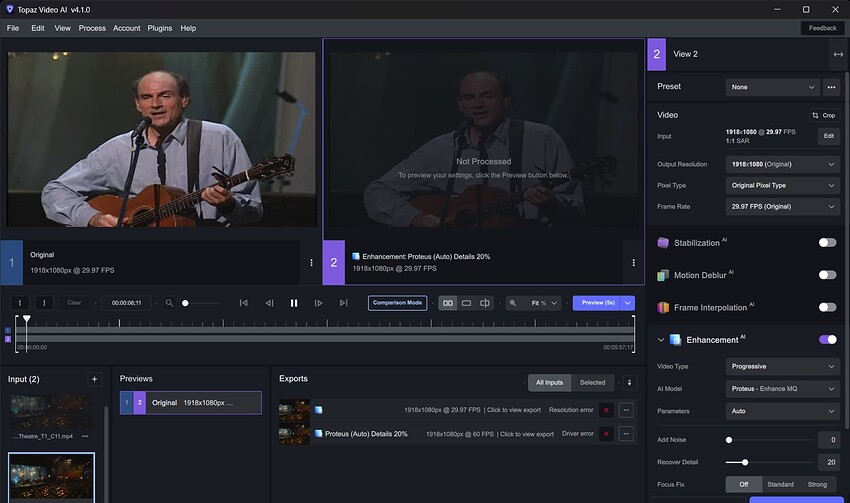The image size is (850, 503).
Task: Open the Frame Rate dropdown
Action: tap(782, 207)
